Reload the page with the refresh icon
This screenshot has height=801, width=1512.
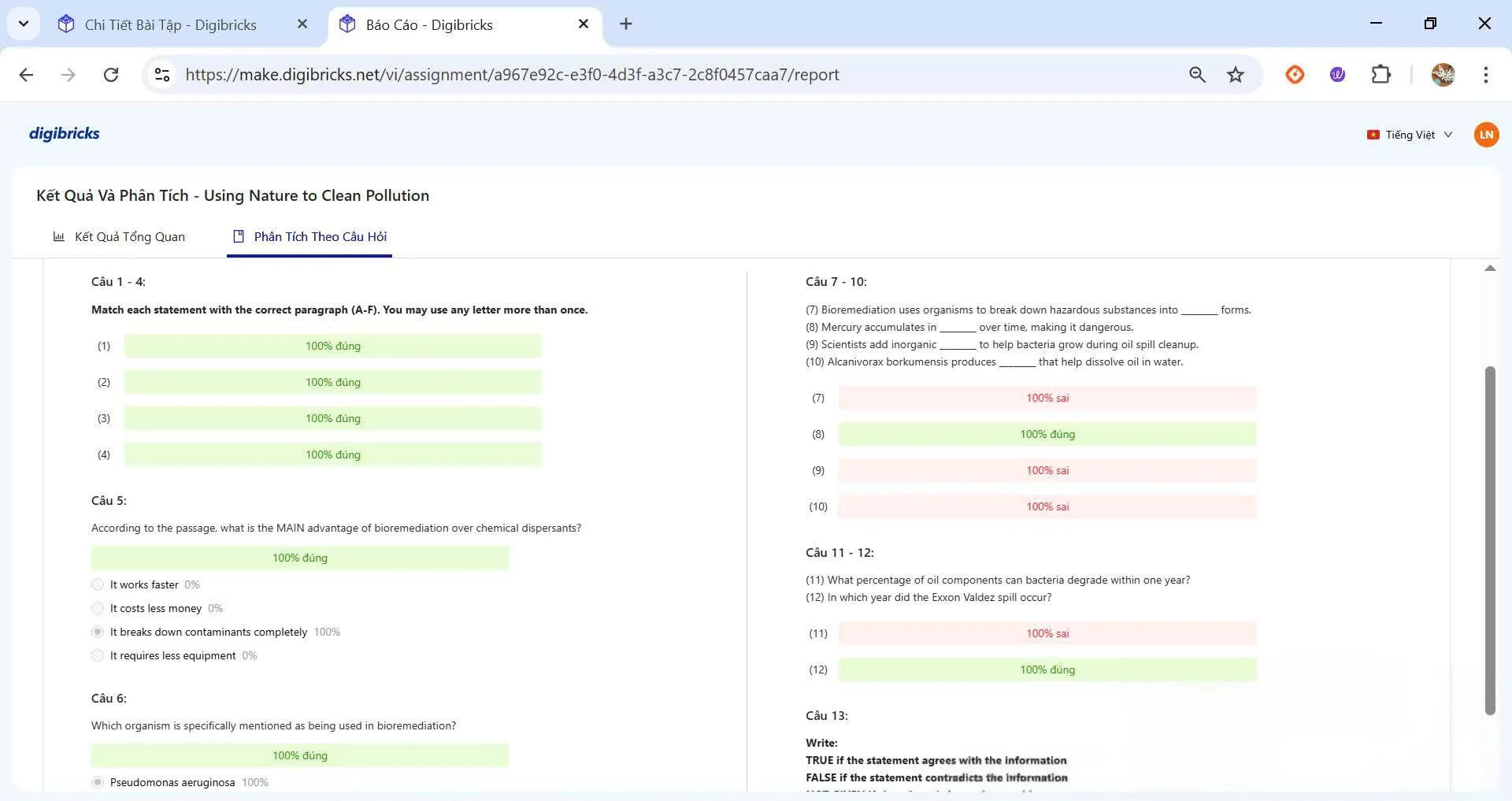coord(111,75)
